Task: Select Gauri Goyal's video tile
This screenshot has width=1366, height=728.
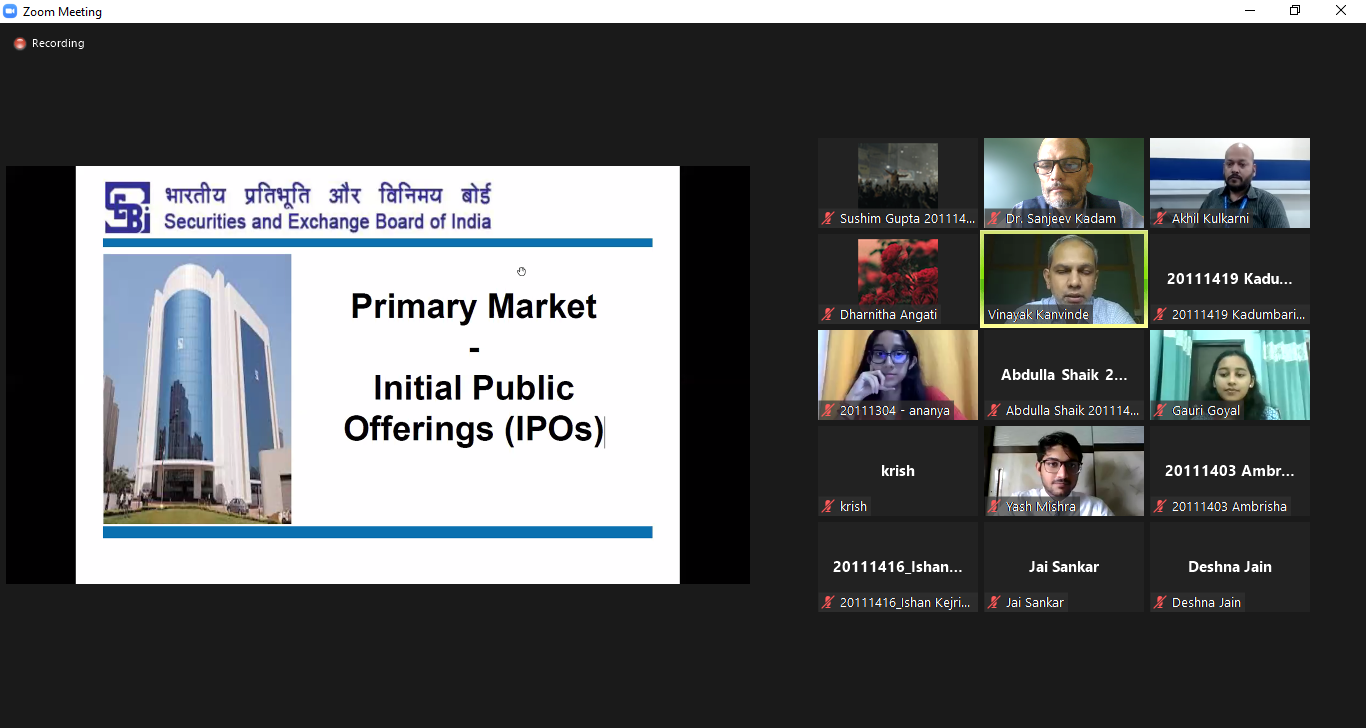Action: coord(1230,375)
